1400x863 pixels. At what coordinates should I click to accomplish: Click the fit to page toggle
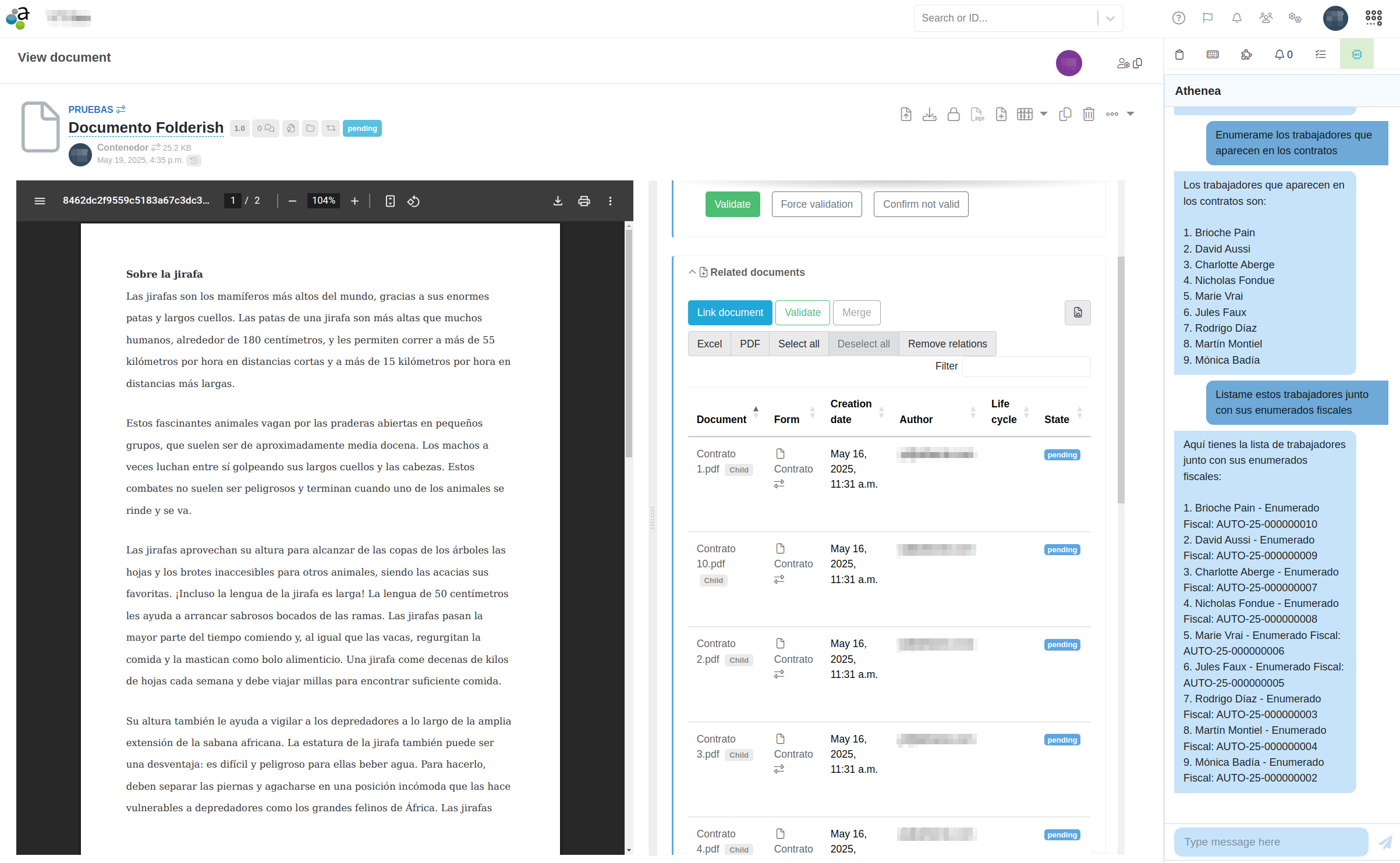pos(390,201)
